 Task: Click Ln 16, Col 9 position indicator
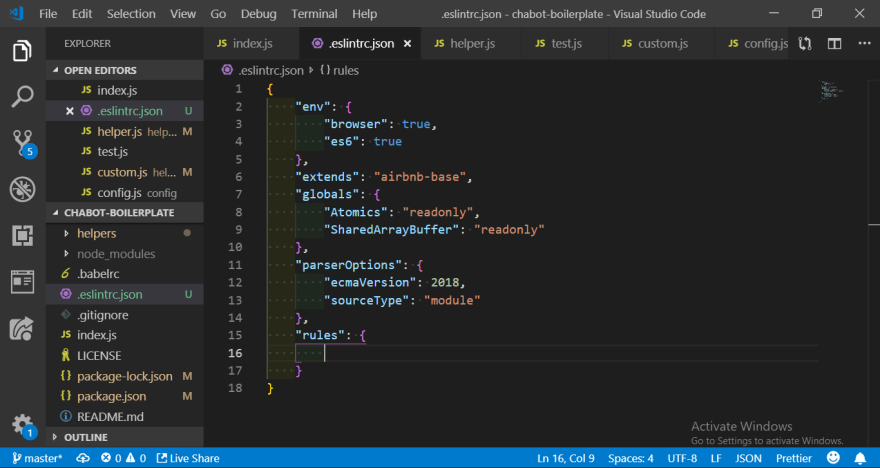[566, 458]
